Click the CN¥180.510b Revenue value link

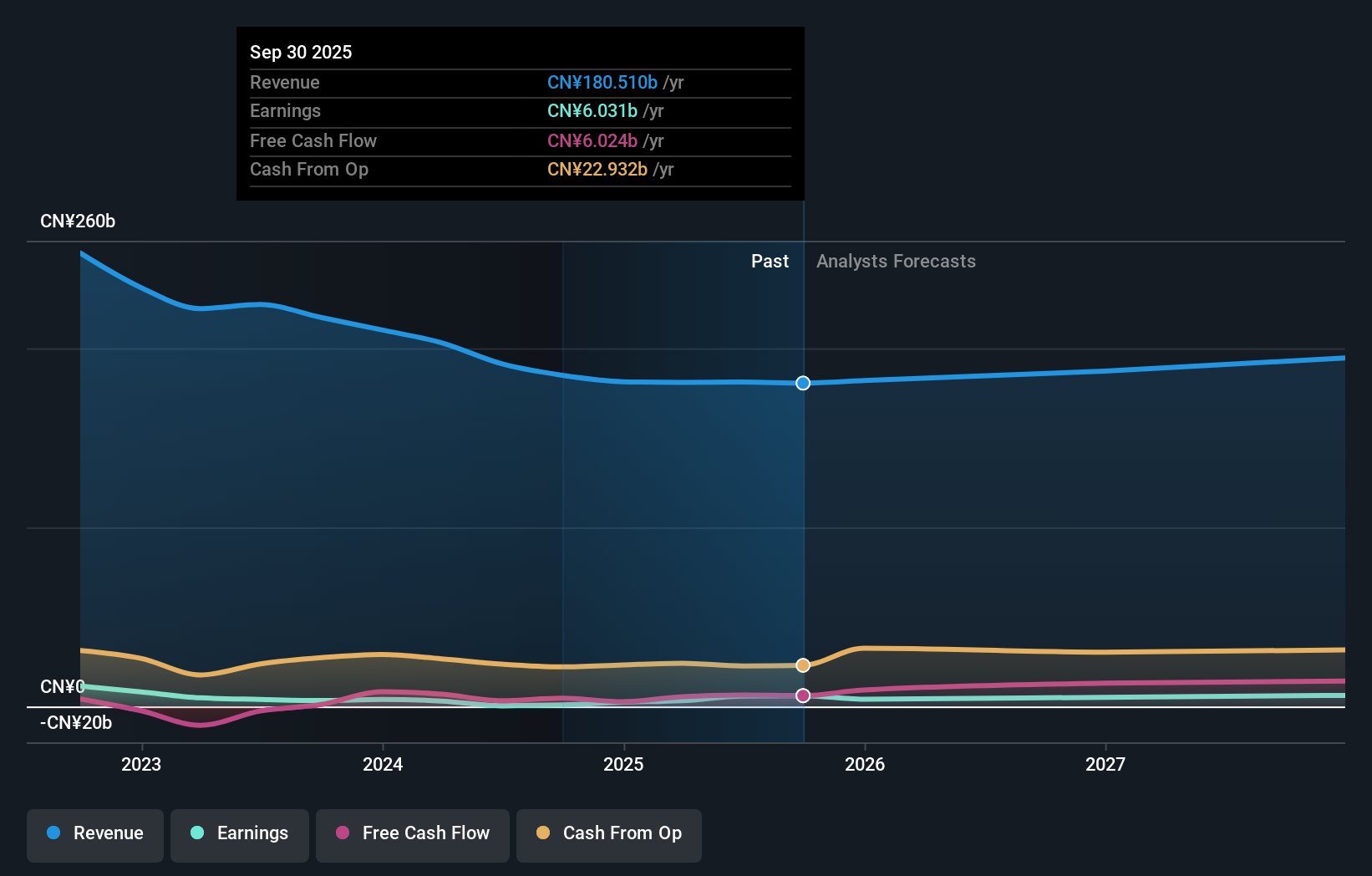pos(602,83)
